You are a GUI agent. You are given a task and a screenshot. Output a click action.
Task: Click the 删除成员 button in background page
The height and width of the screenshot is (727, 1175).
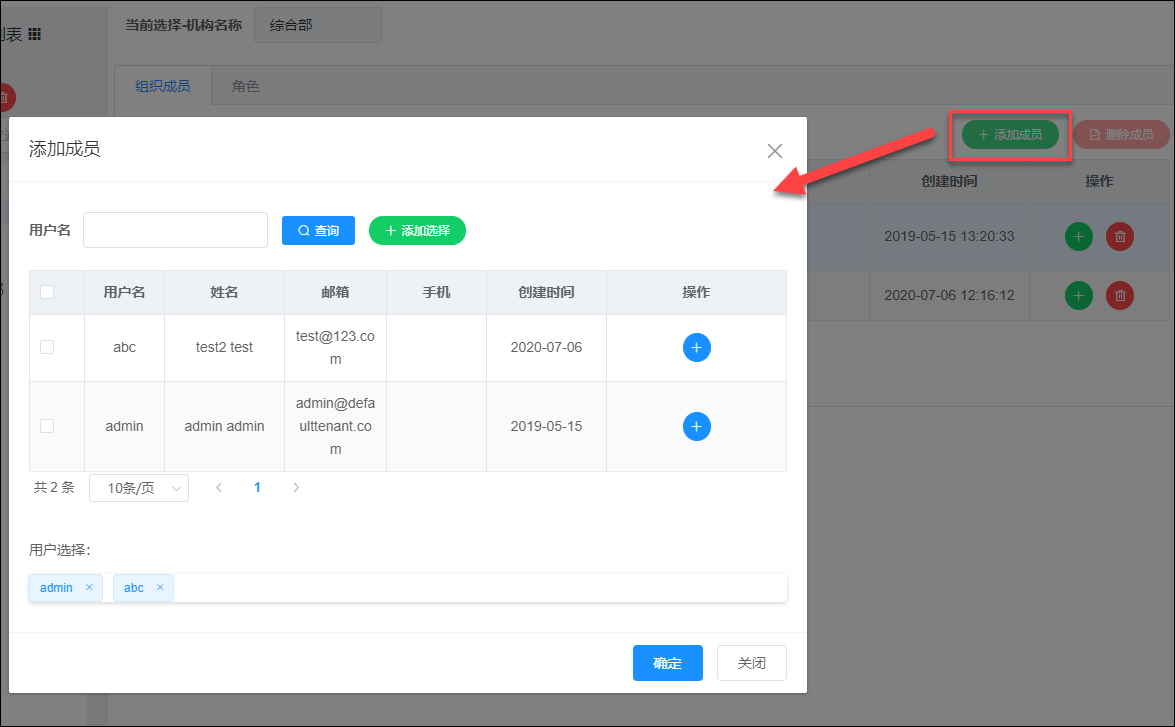click(x=1121, y=135)
